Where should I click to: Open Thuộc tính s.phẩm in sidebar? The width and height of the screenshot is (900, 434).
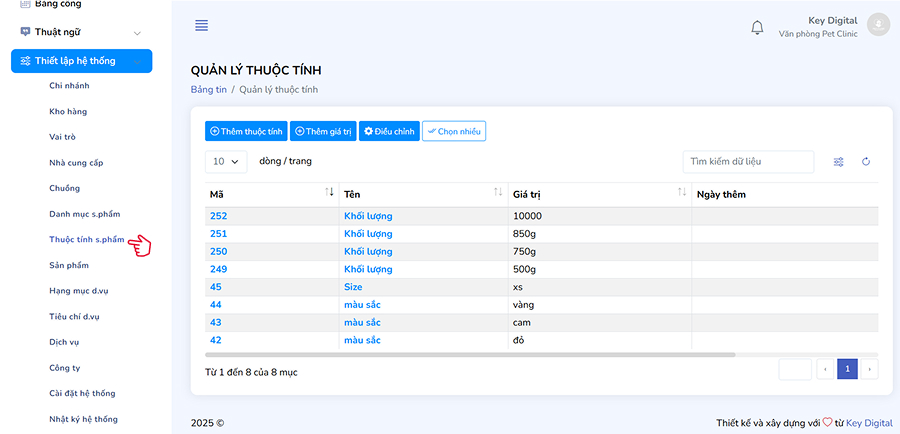pyautogui.click(x=86, y=240)
